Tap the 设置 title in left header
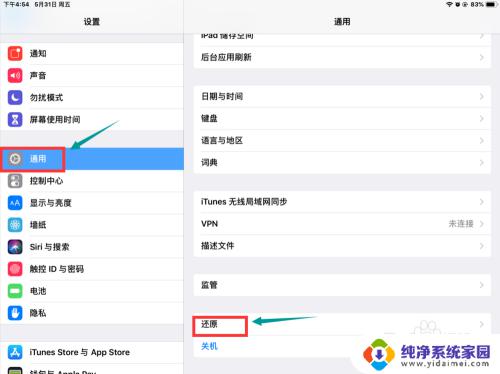The width and height of the screenshot is (500, 374). pos(92,22)
